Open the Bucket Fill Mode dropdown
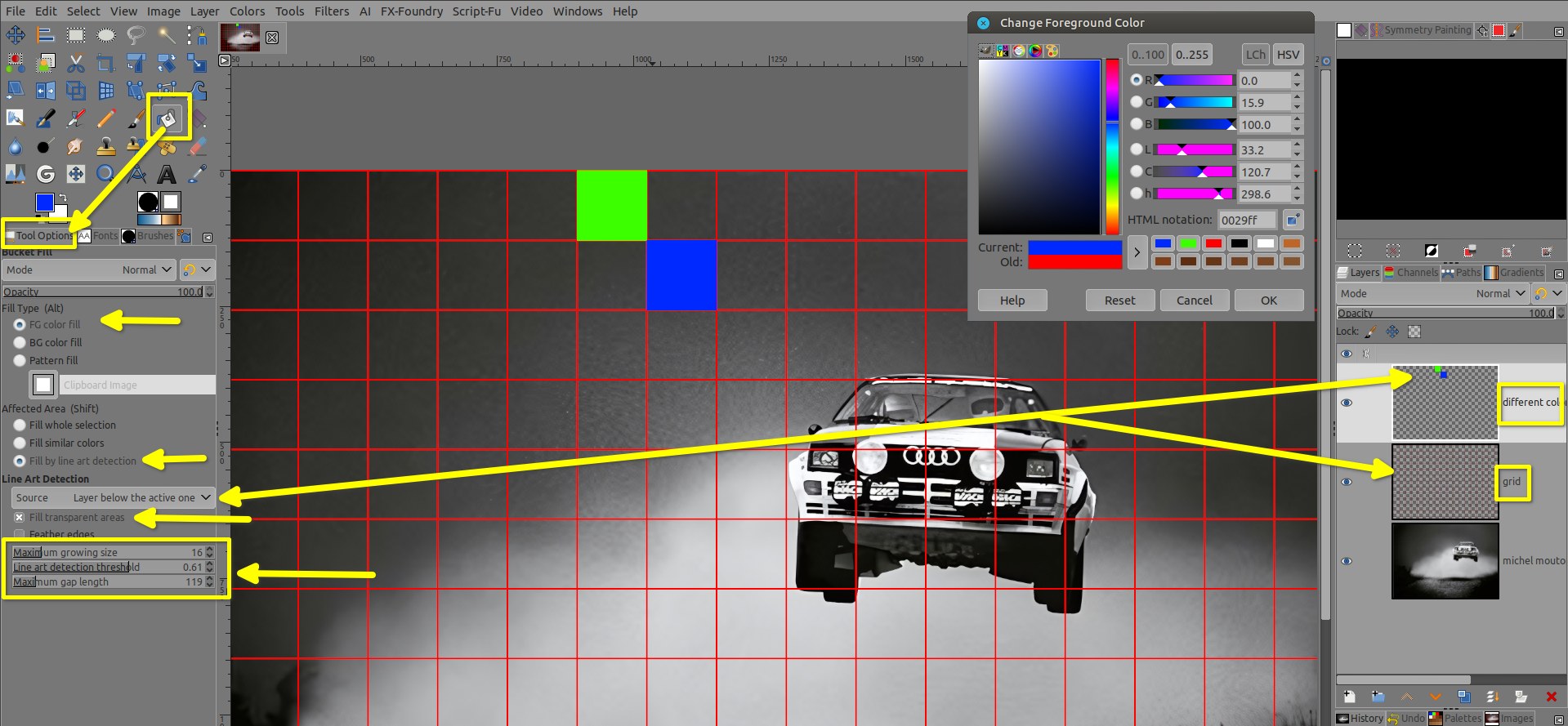The width and height of the screenshot is (1568, 726). (x=88, y=269)
